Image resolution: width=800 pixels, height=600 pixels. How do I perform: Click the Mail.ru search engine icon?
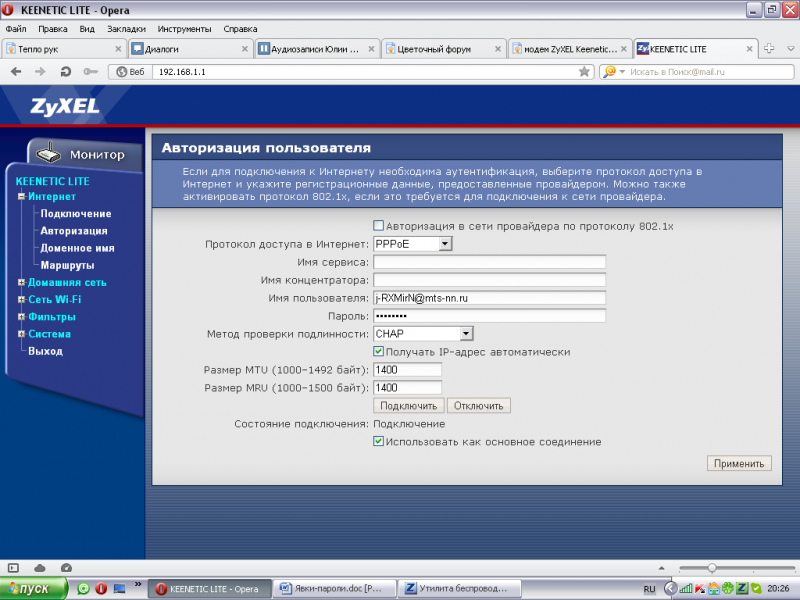609,72
